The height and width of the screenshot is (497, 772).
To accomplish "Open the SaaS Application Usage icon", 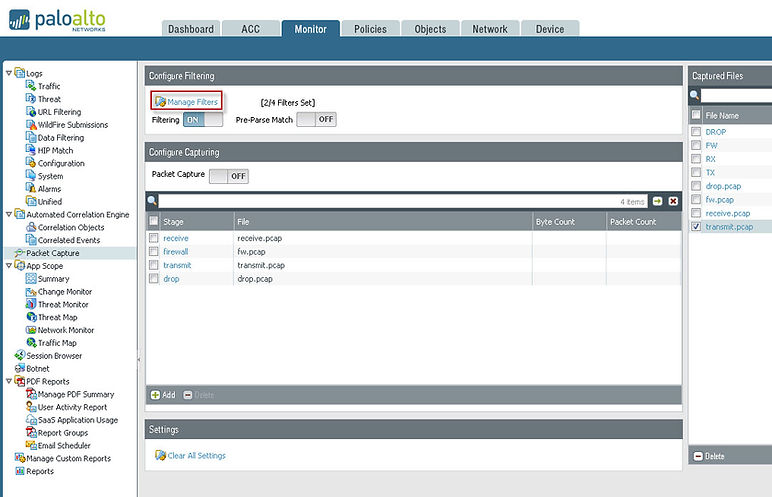I will 31,420.
